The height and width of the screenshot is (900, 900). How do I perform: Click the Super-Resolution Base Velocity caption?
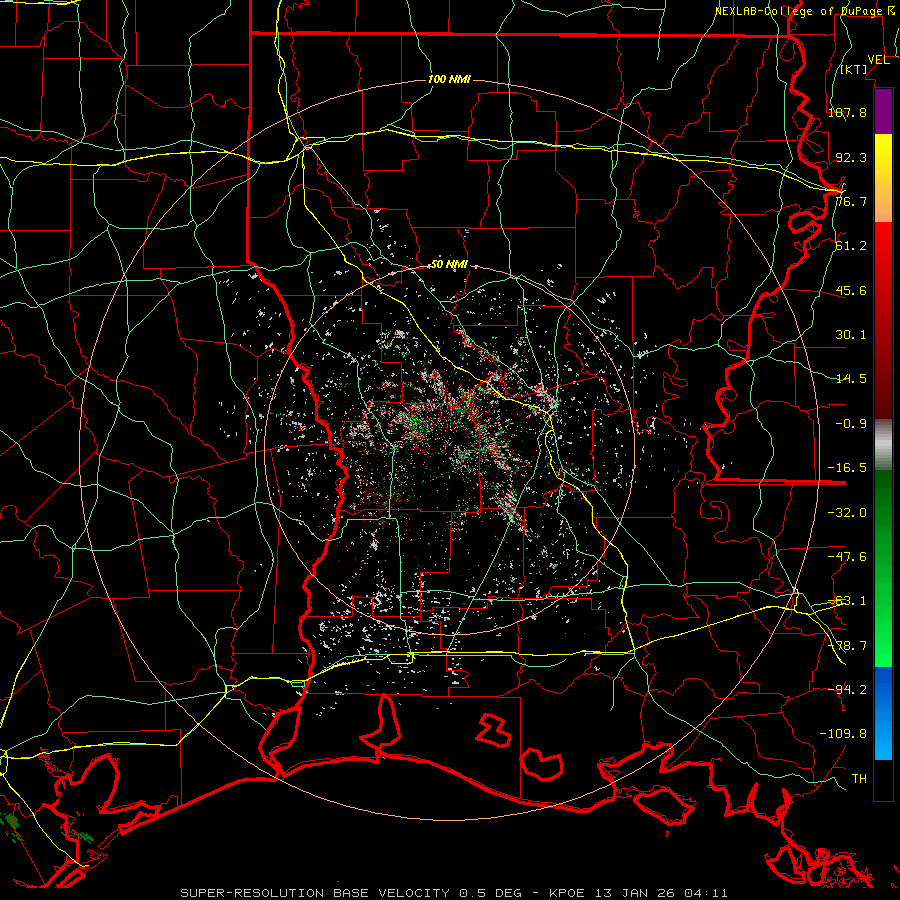pos(454,893)
